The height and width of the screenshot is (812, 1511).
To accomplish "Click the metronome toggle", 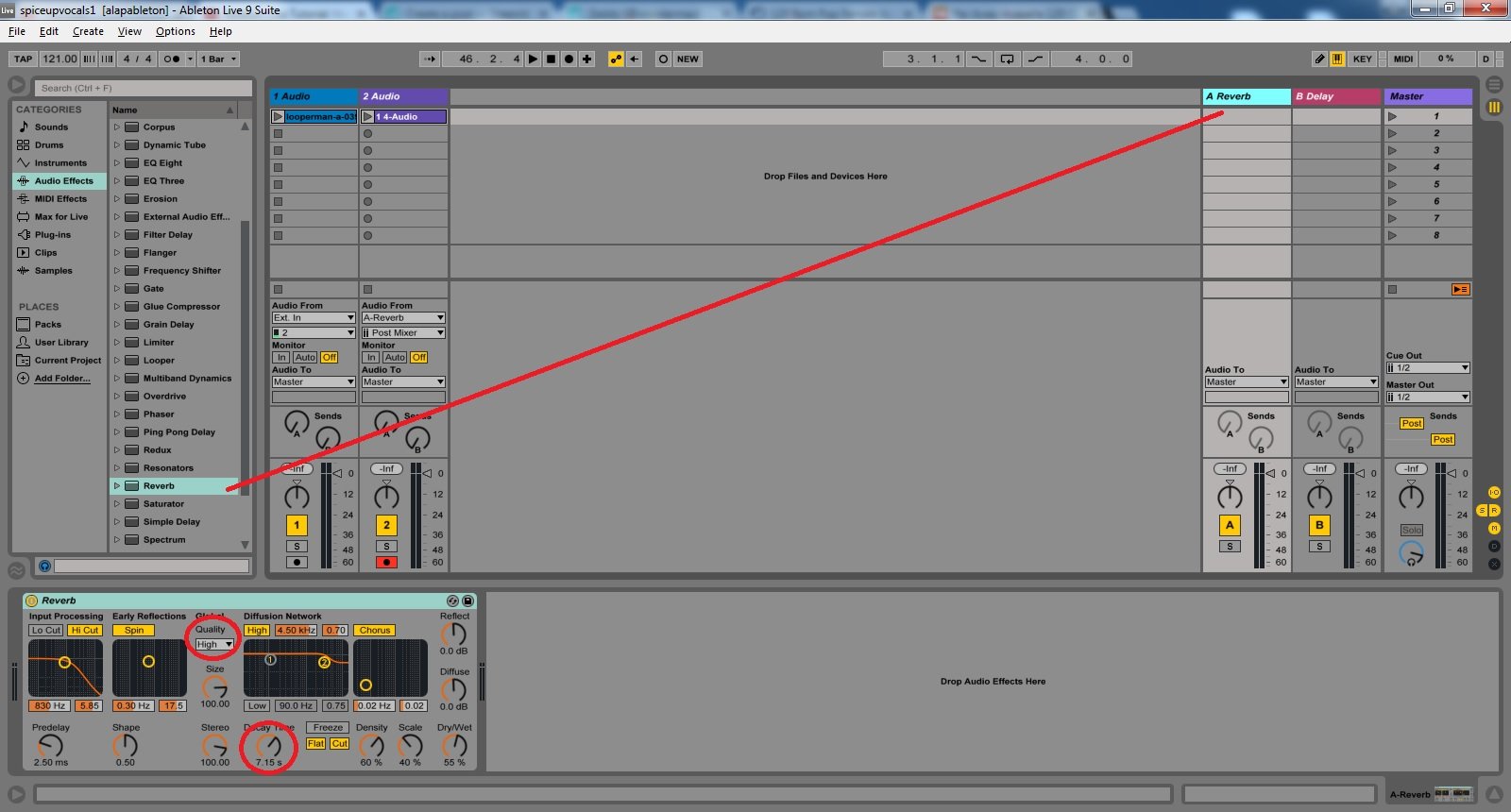I will tap(177, 59).
